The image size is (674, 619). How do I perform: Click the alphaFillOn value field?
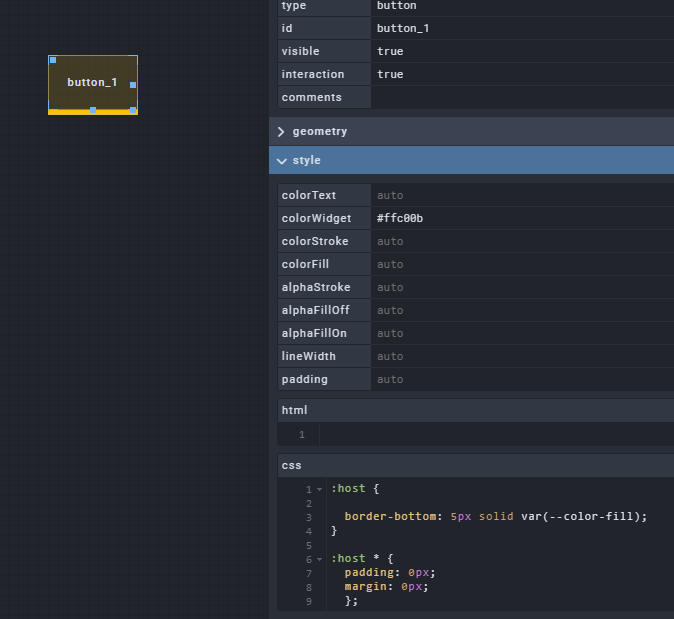520,333
